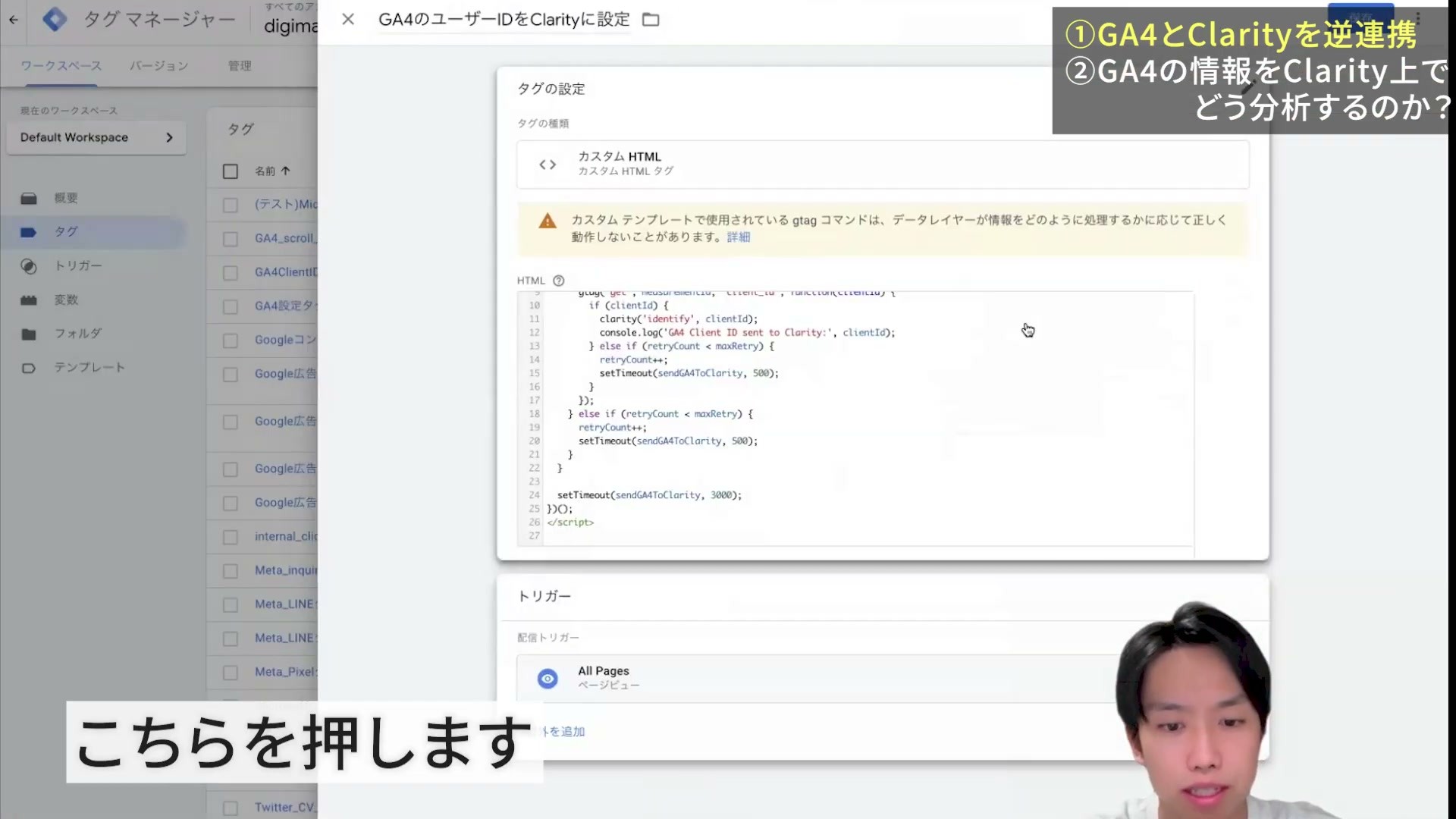
Task: Click the Tag Manager diamond logo
Action: pos(55,19)
